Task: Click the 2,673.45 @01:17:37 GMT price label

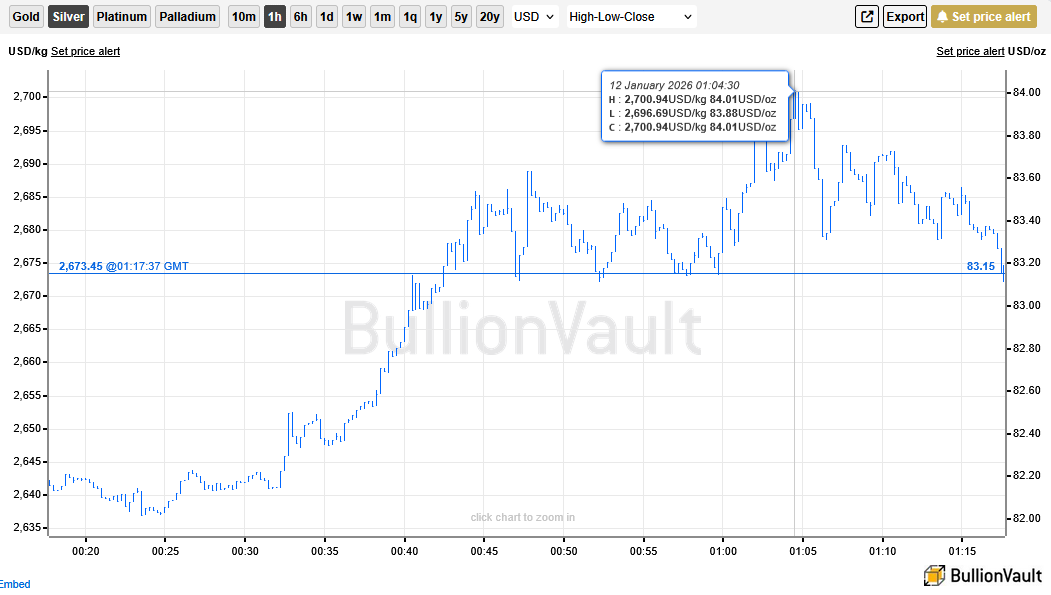Action: click(124, 266)
